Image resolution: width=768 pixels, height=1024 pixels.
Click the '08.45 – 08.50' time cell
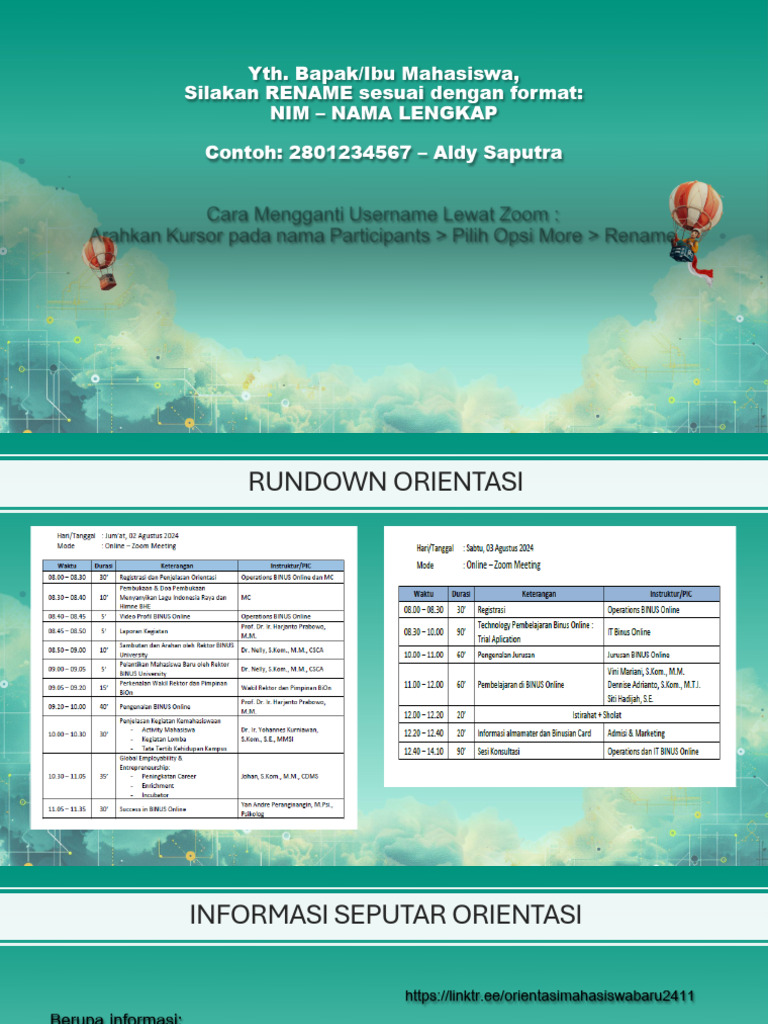[x=67, y=631]
